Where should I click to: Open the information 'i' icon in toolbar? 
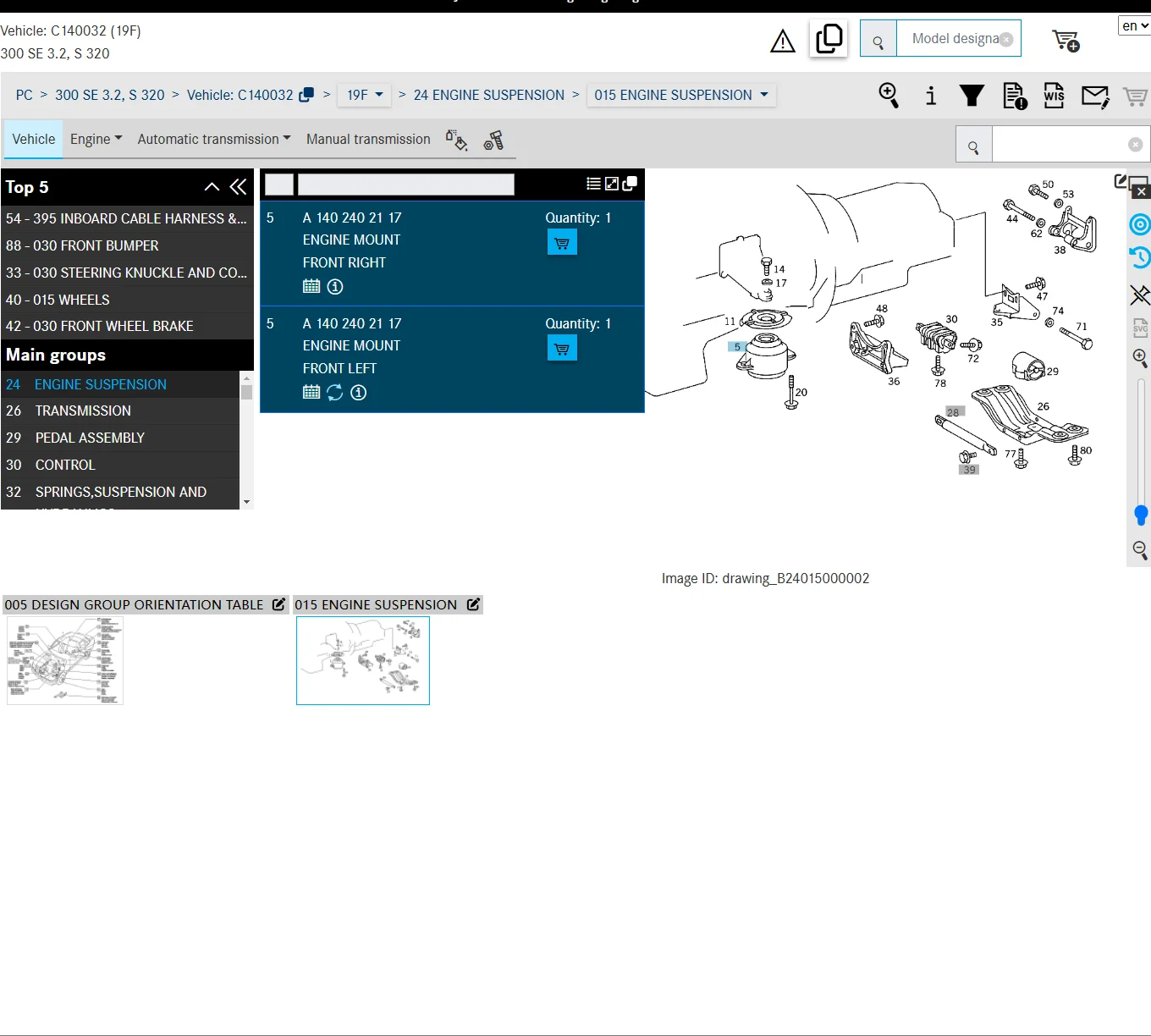(x=931, y=96)
